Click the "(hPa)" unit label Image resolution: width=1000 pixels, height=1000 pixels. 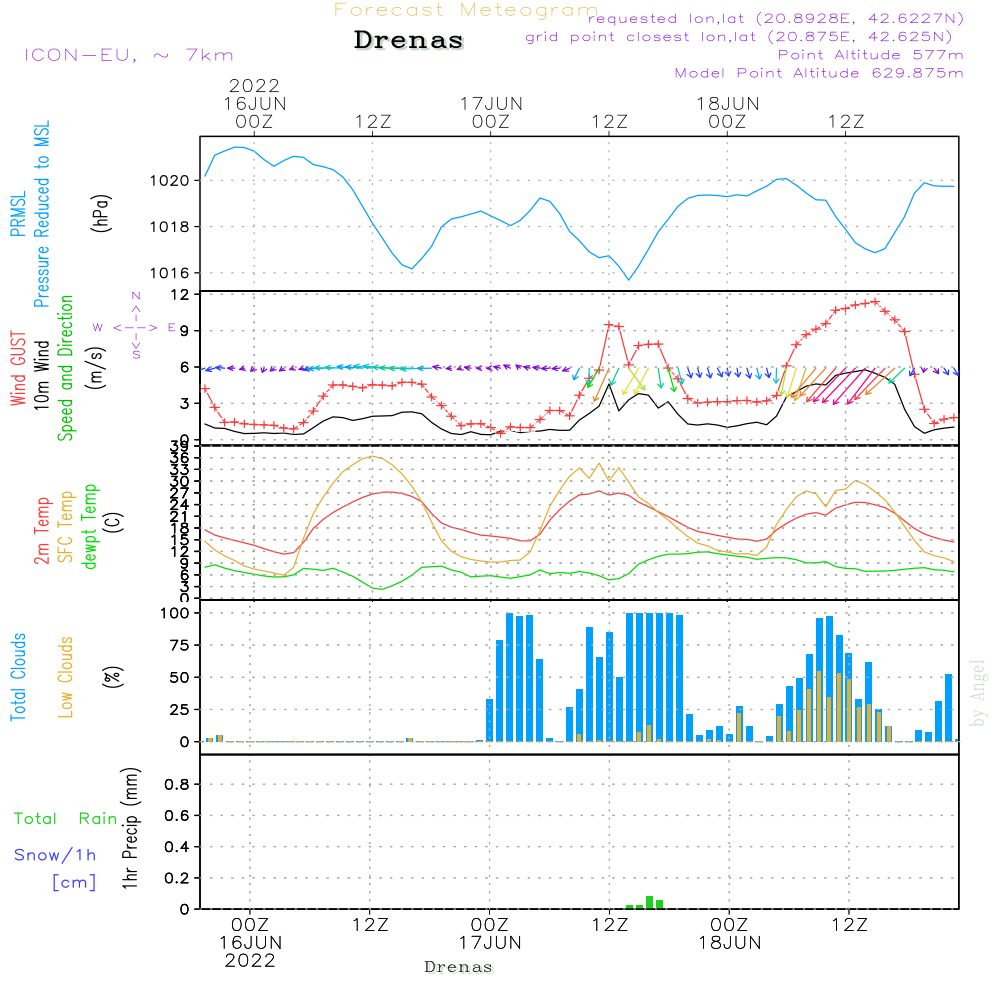click(x=101, y=213)
